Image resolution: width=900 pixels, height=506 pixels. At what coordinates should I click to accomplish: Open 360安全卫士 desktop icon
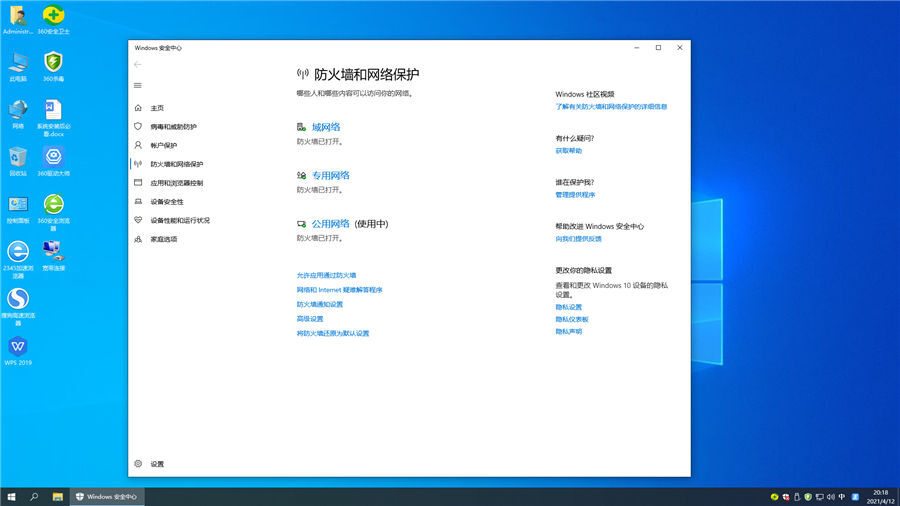pos(53,20)
